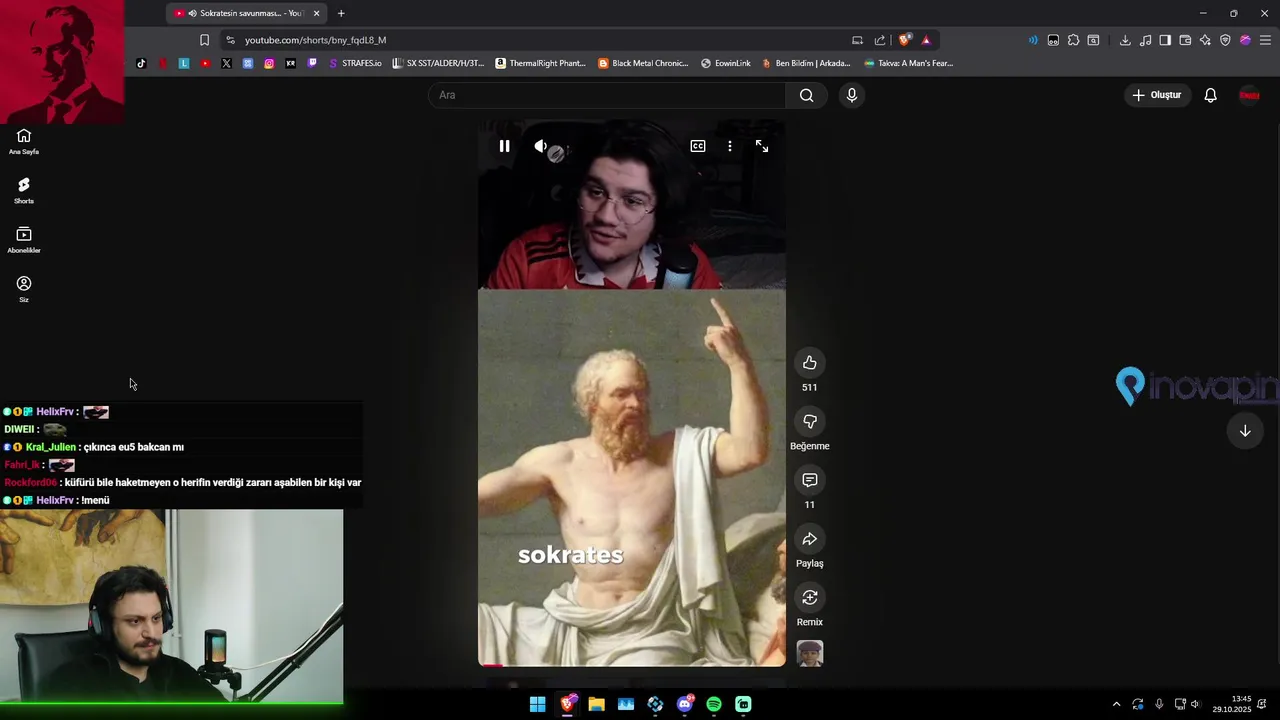Open the TikTok bookmark

coord(141,63)
